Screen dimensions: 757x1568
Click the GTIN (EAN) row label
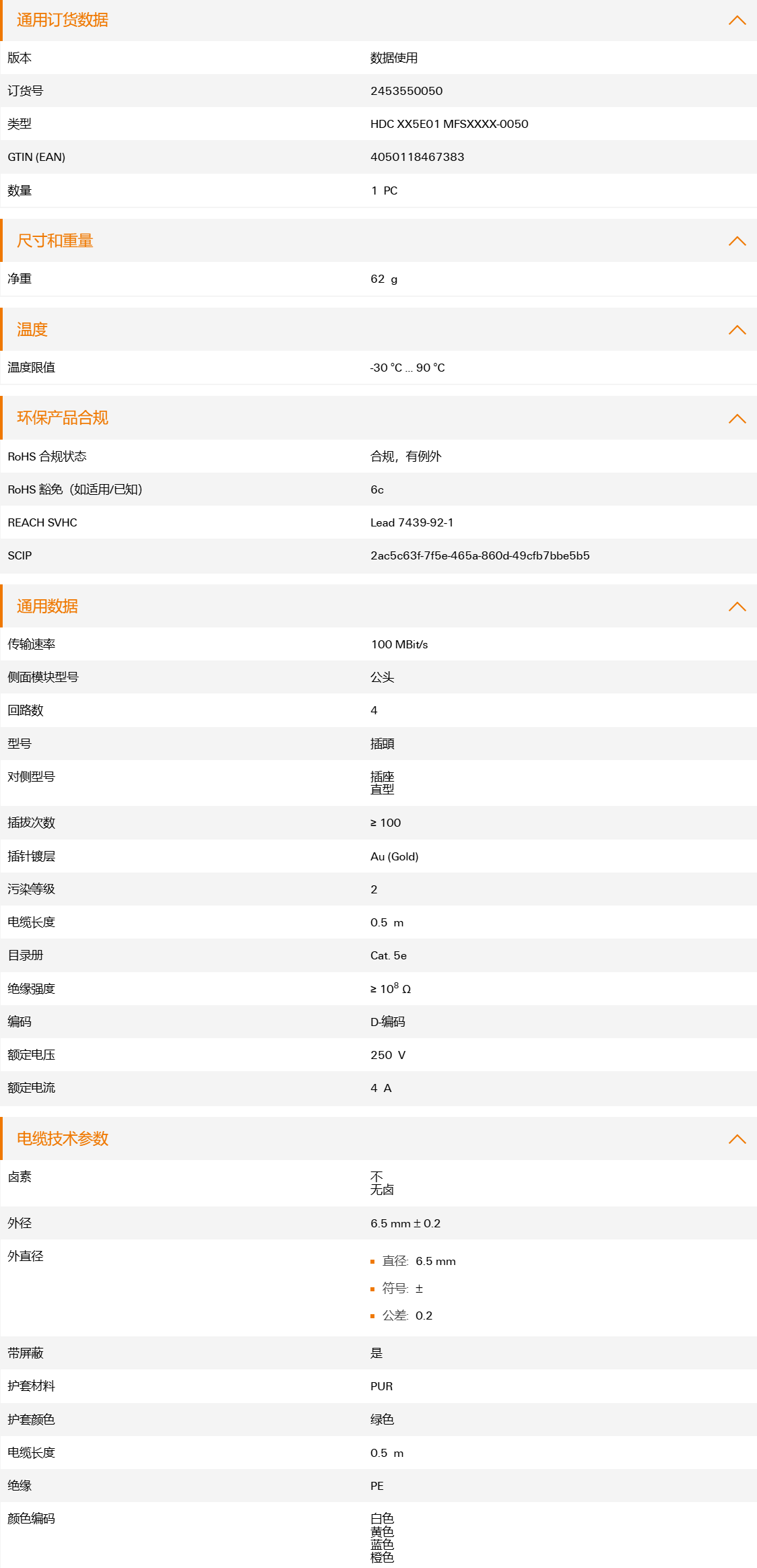tap(36, 157)
